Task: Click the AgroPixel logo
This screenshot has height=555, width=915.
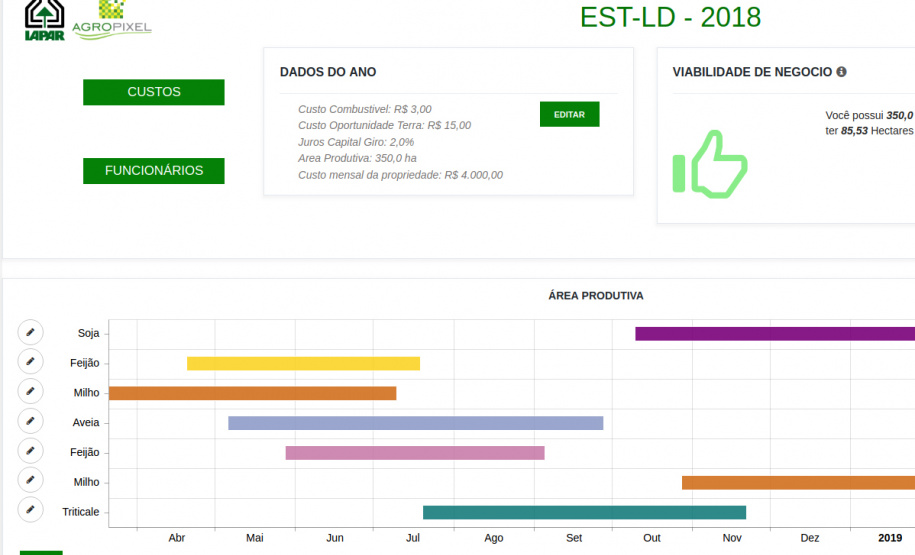Action: pyautogui.click(x=112, y=20)
